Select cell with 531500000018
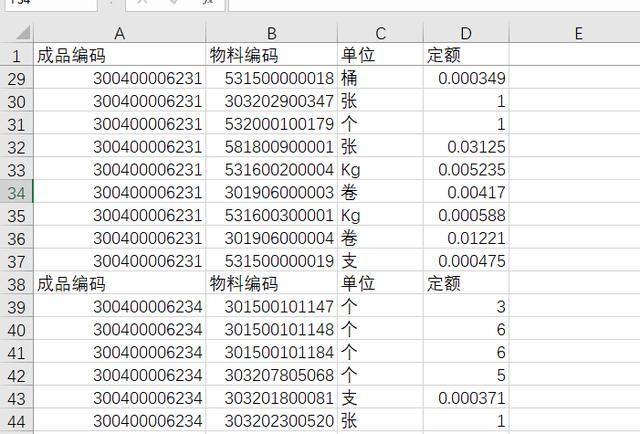The width and height of the screenshot is (640, 434). 272,78
